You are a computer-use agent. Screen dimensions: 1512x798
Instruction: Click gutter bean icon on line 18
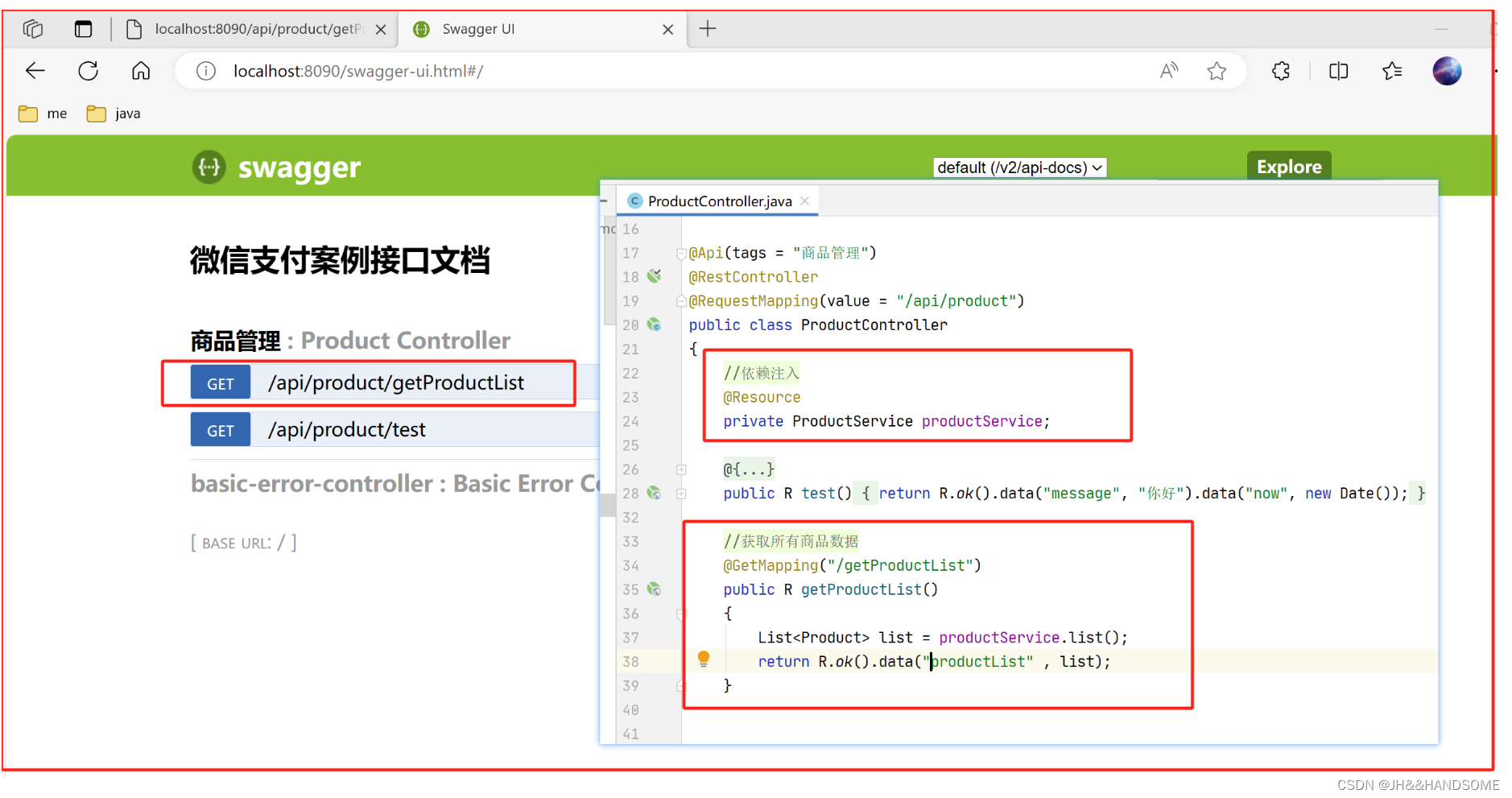click(x=655, y=276)
